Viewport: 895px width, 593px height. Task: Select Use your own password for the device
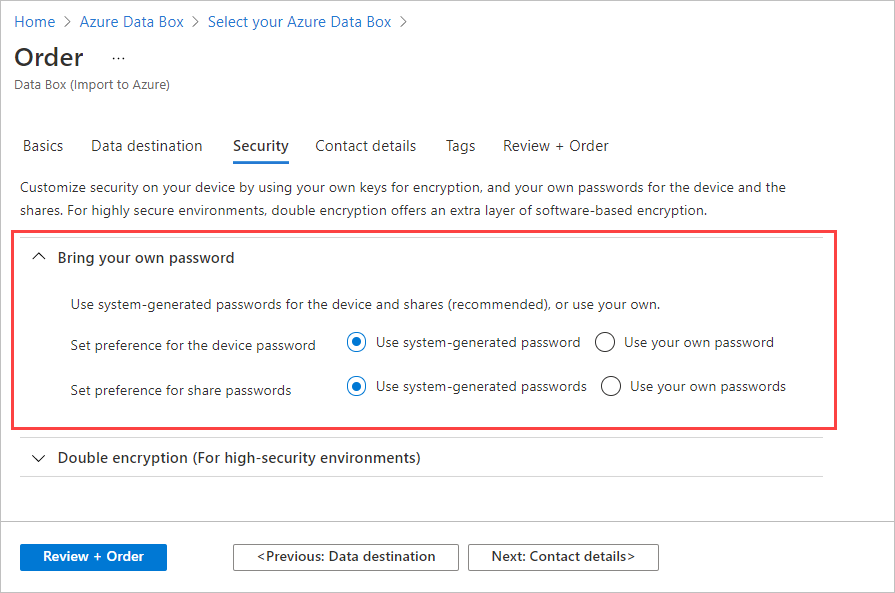coord(604,342)
